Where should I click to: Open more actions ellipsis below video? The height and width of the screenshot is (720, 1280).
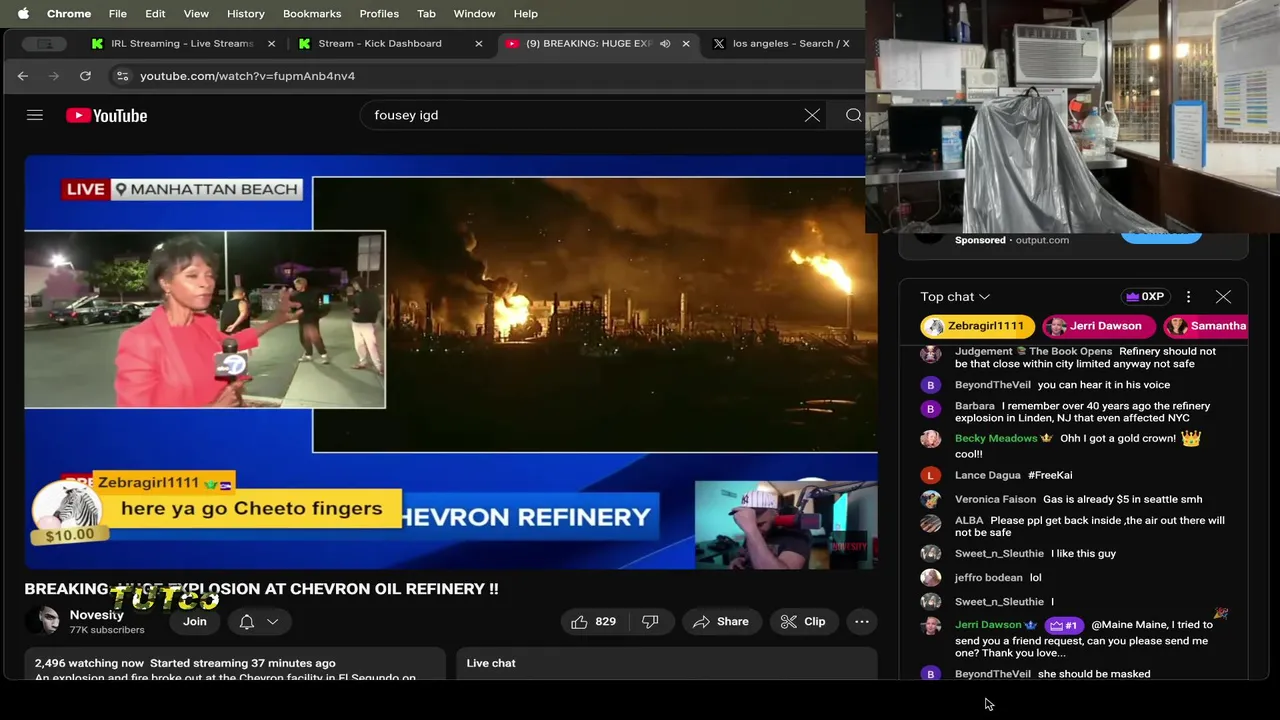tap(861, 622)
